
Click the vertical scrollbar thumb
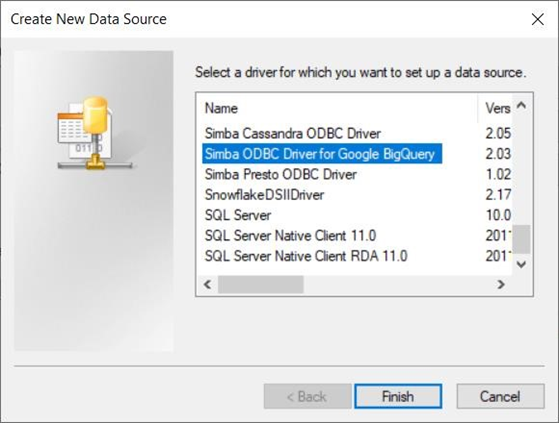(x=522, y=239)
